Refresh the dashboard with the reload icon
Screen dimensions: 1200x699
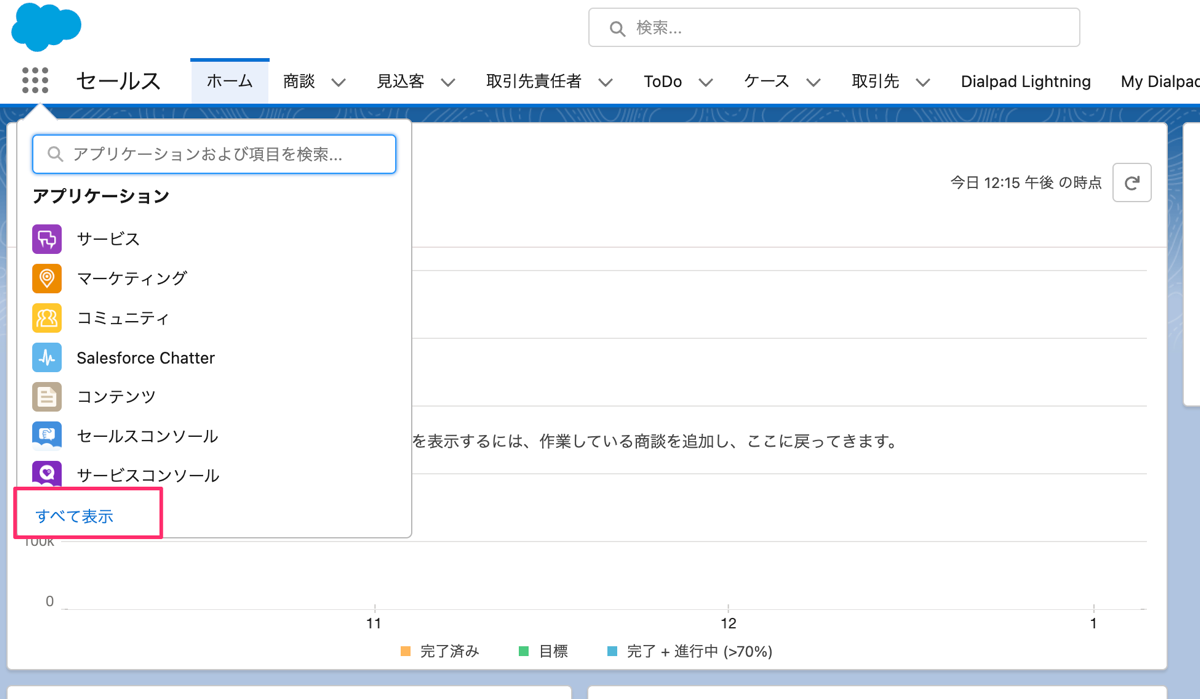[x=1132, y=183]
